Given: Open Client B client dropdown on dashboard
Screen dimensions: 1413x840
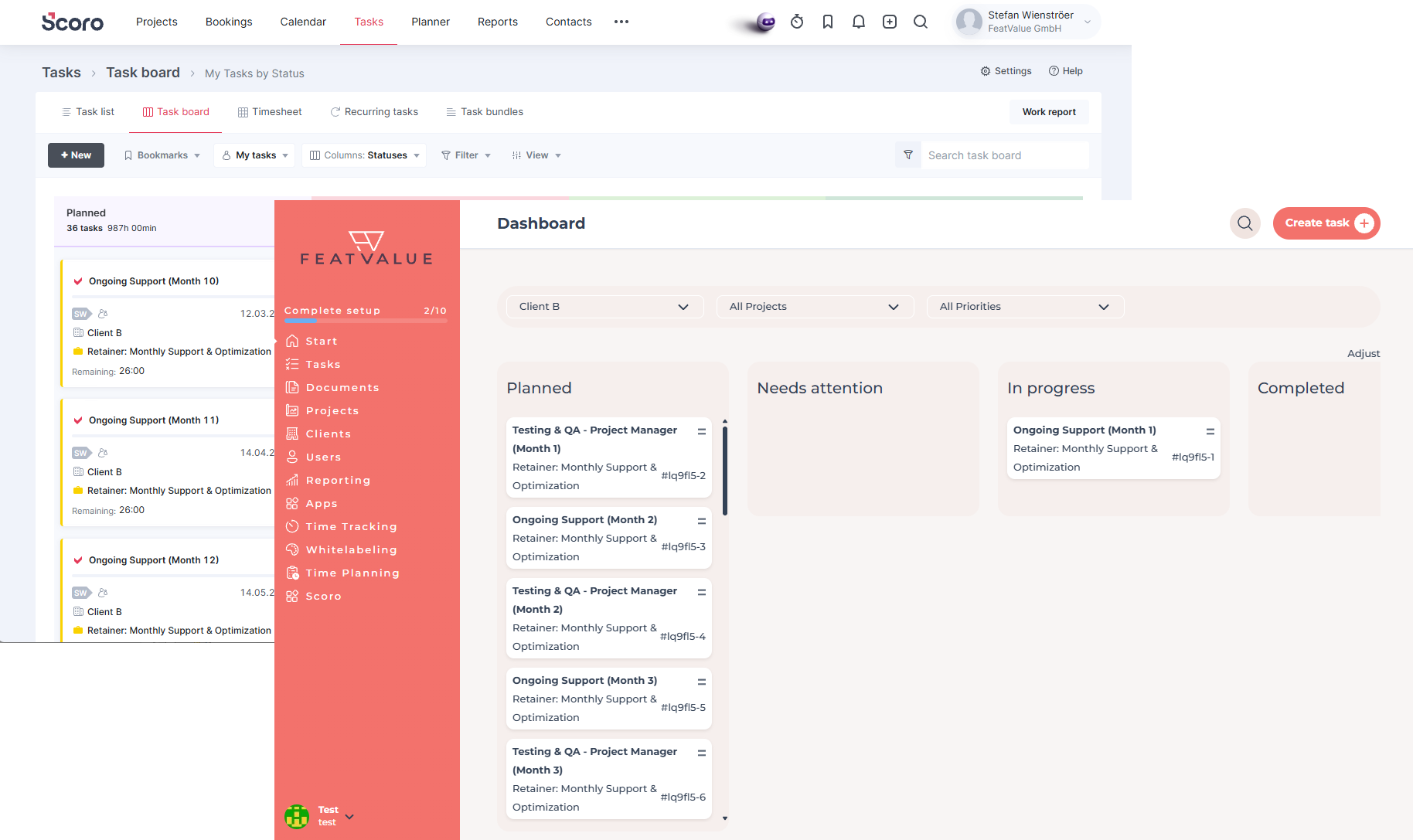Looking at the screenshot, I should [x=605, y=307].
